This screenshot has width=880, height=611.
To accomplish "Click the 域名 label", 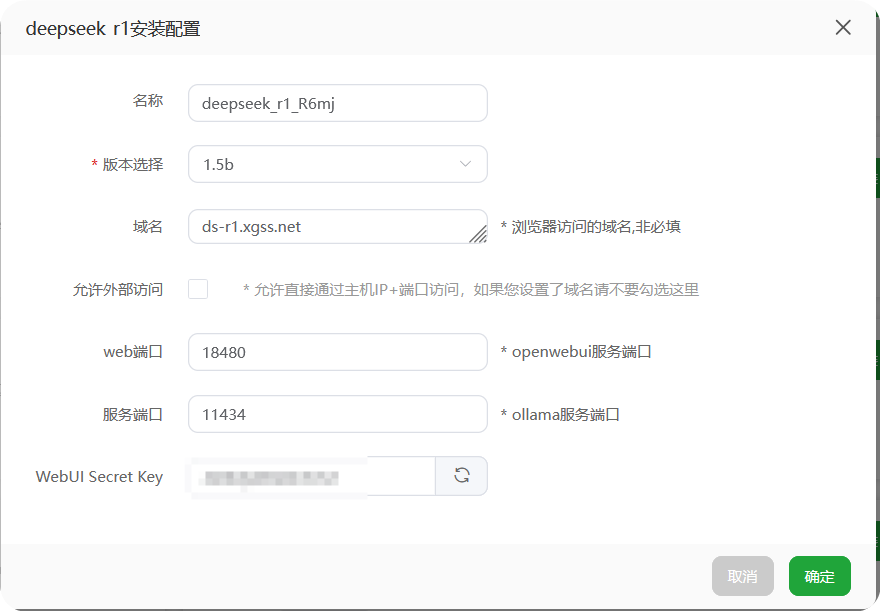I will 148,227.
